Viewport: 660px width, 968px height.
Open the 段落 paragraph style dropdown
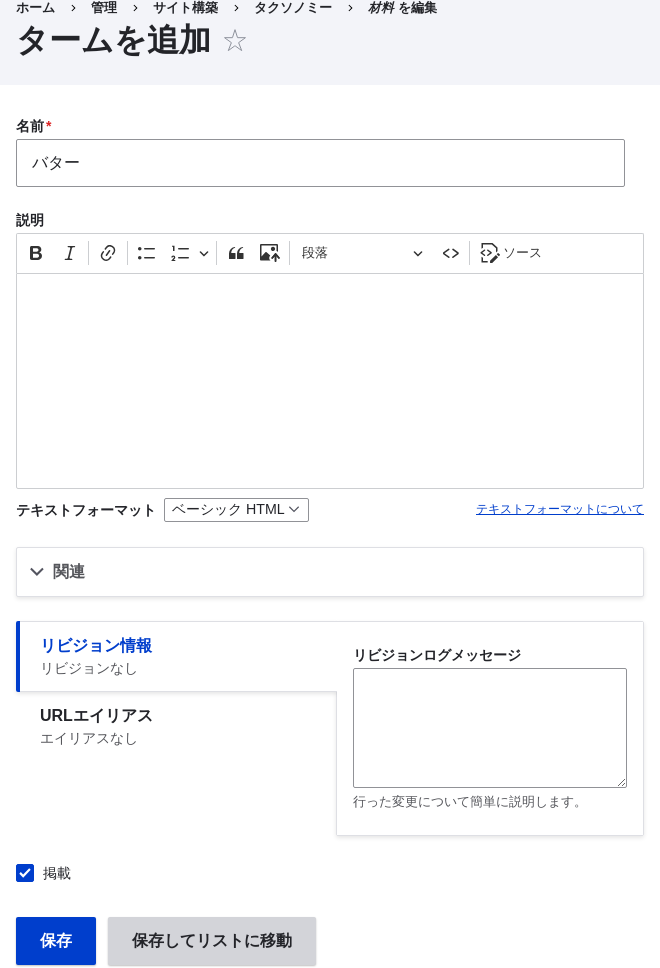pyautogui.click(x=362, y=253)
